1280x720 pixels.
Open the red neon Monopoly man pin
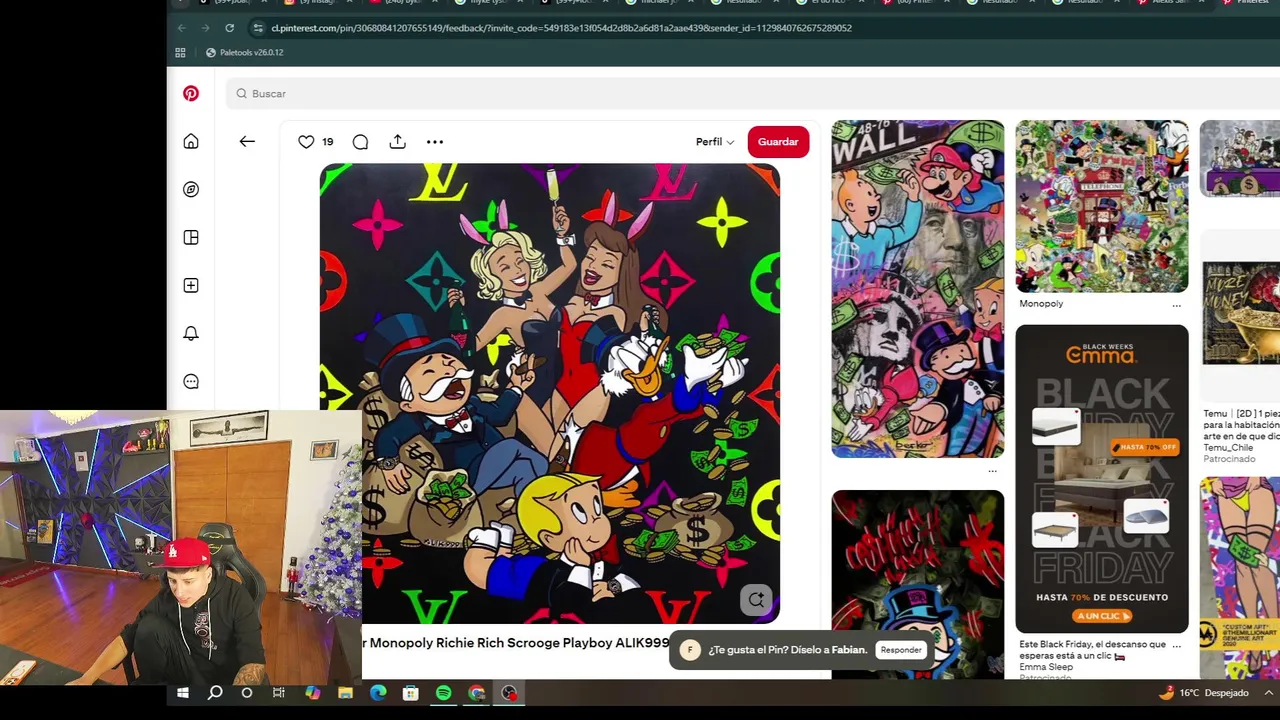click(918, 584)
